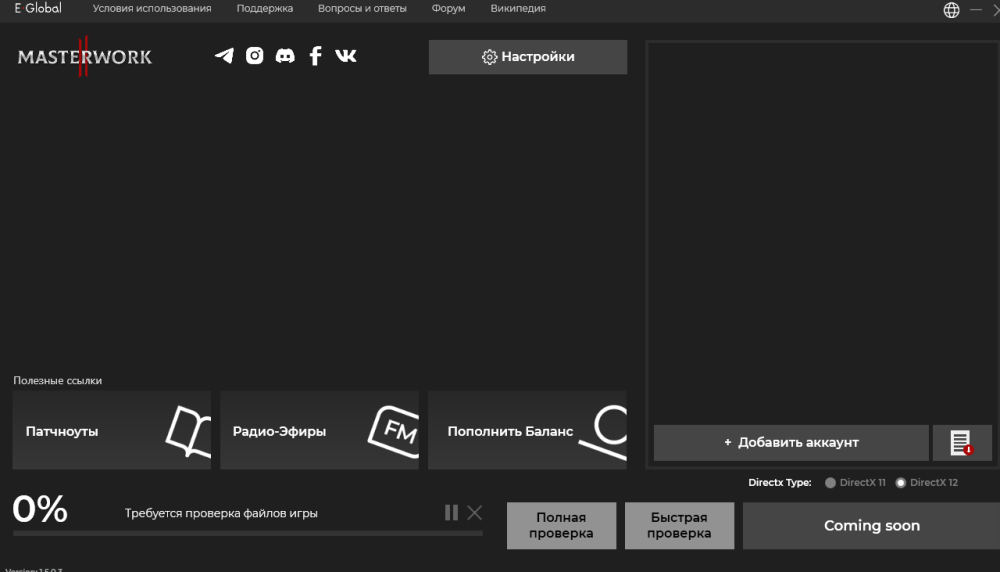This screenshot has width=1000, height=572.
Task: Click the Настройки settings button
Action: click(x=528, y=57)
